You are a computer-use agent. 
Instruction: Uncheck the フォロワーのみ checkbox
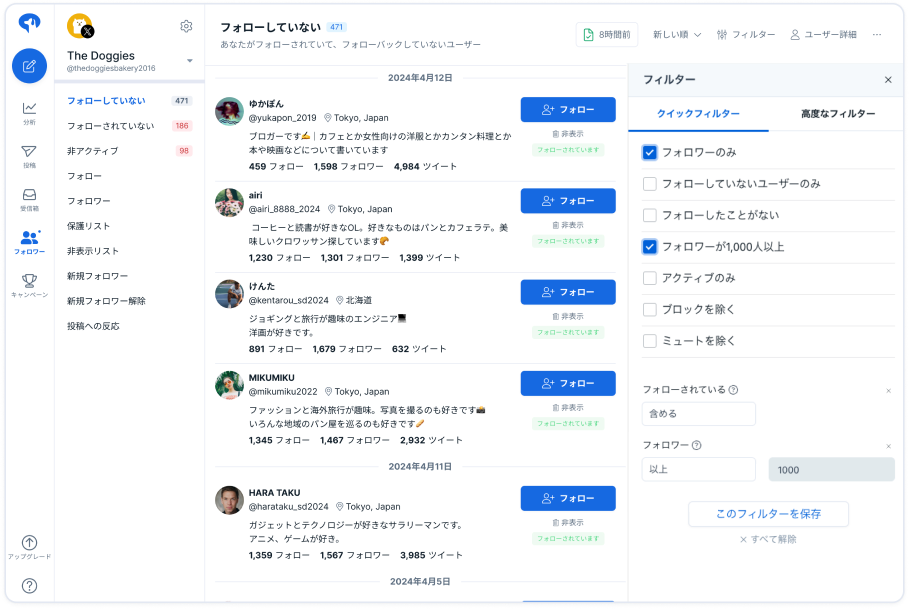pos(649,152)
